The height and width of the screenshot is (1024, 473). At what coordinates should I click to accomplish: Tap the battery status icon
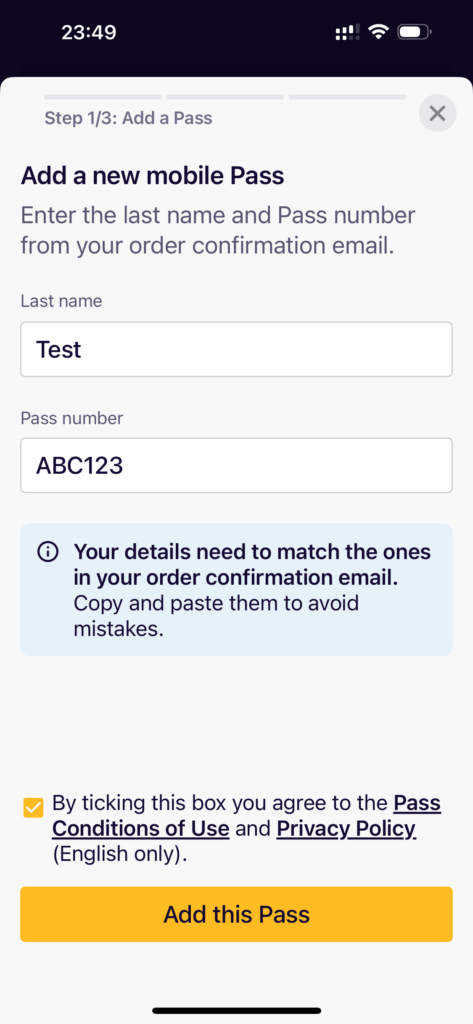414,32
